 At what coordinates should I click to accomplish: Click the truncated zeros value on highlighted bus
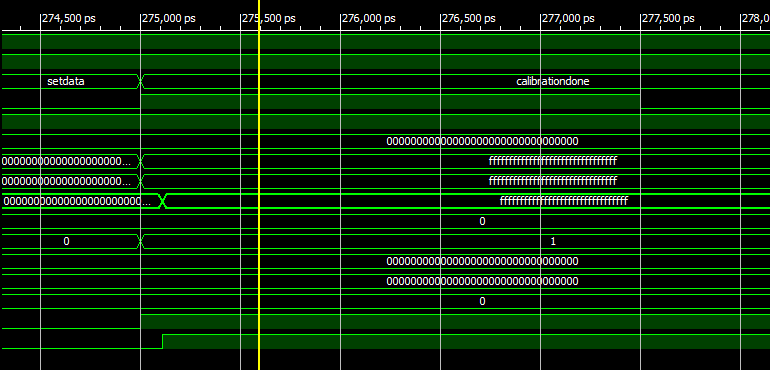[x=77, y=201]
